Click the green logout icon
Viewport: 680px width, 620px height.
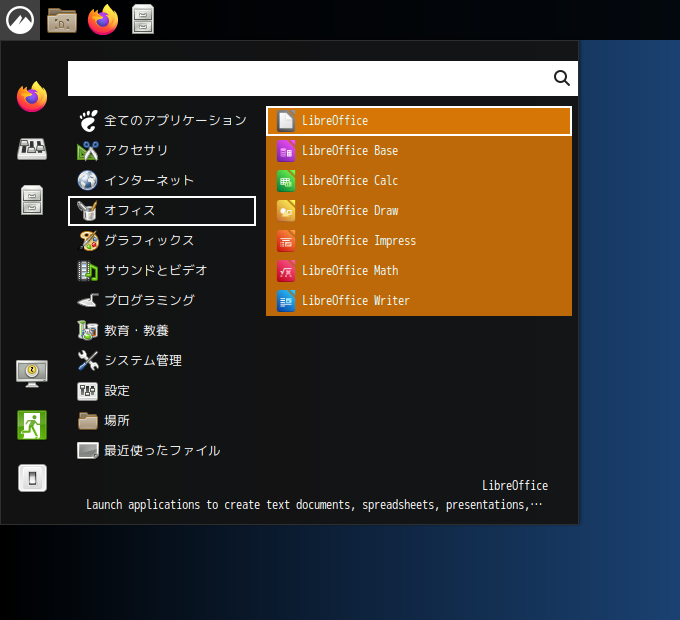[32, 425]
